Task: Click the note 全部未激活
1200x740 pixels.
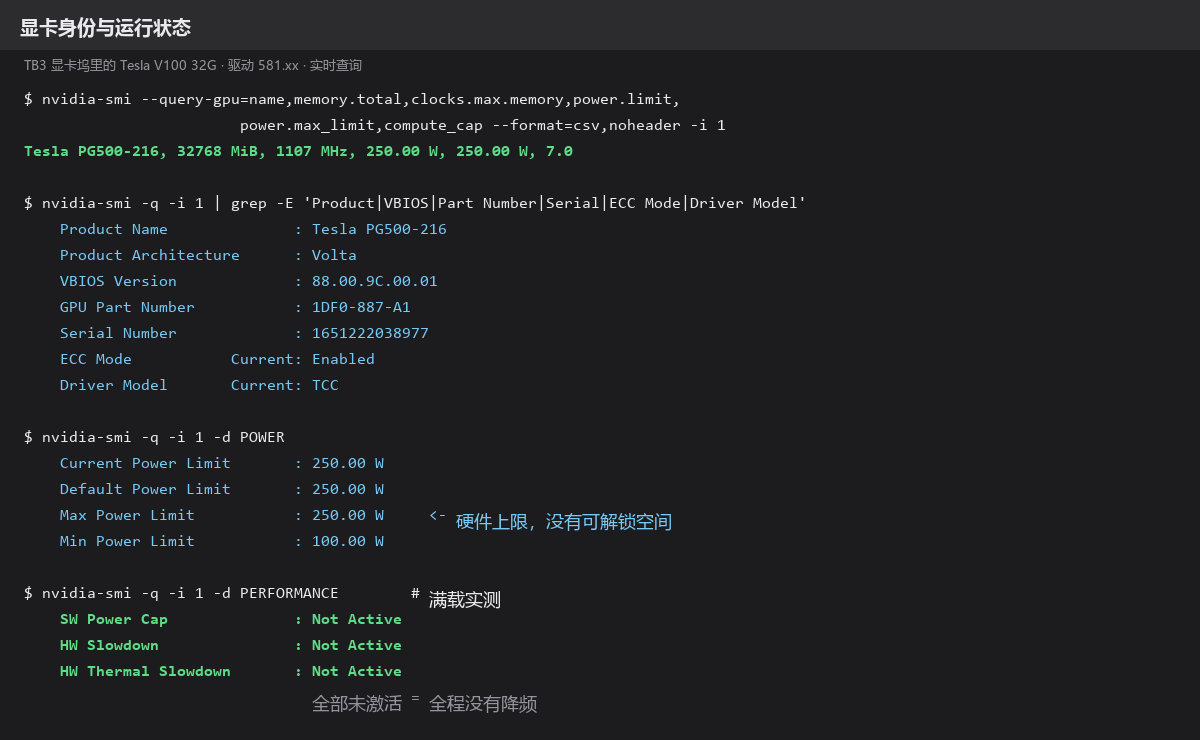Action: coord(357,704)
